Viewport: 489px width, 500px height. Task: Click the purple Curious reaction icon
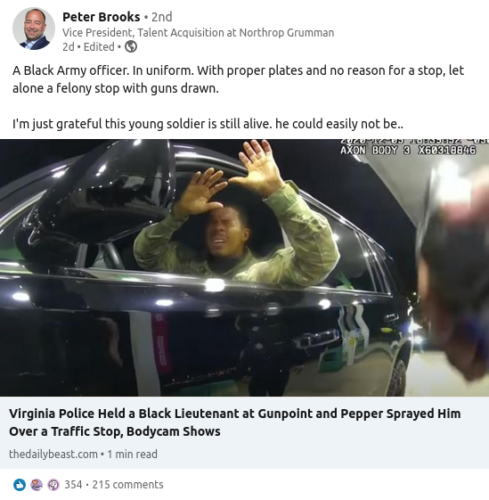pyautogui.click(x=53, y=484)
